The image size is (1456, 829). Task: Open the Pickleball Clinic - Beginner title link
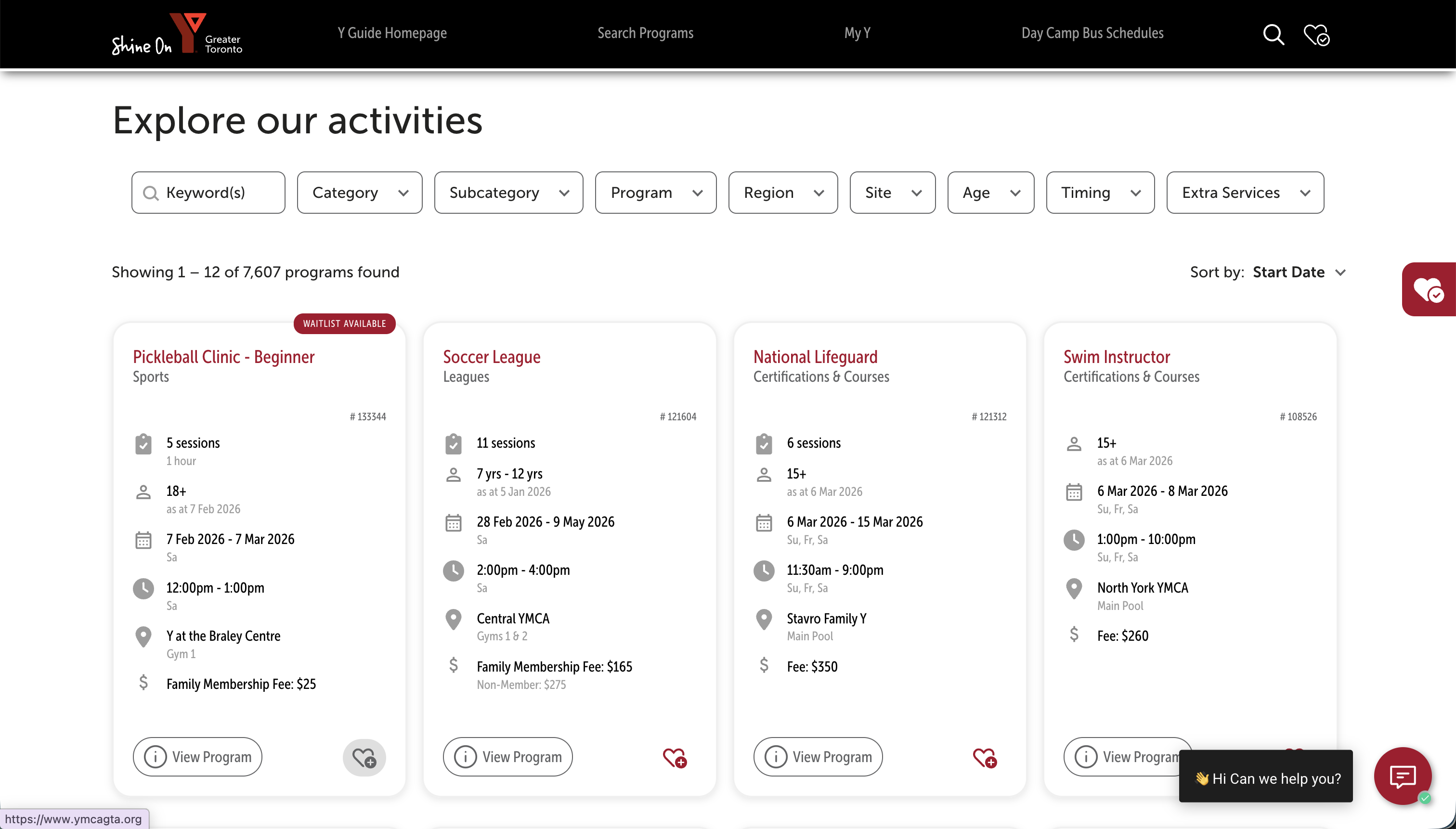(x=223, y=357)
